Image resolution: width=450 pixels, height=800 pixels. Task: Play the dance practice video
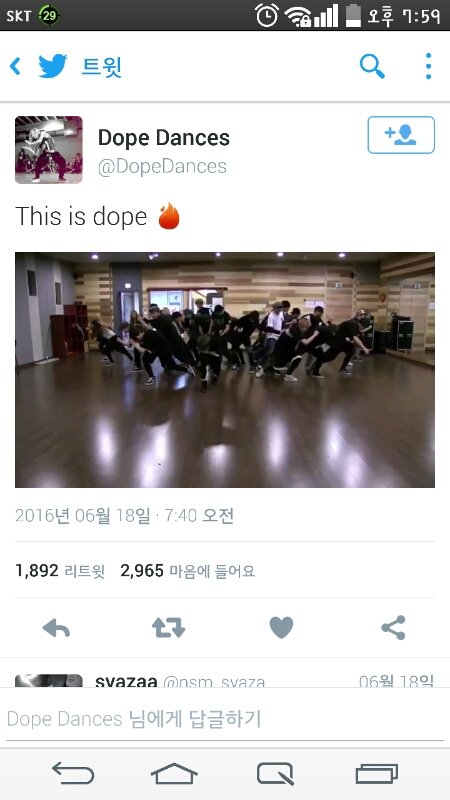coord(225,370)
